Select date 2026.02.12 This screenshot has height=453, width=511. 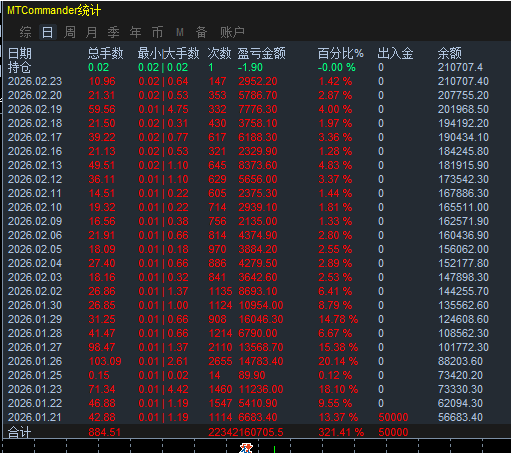coord(35,179)
